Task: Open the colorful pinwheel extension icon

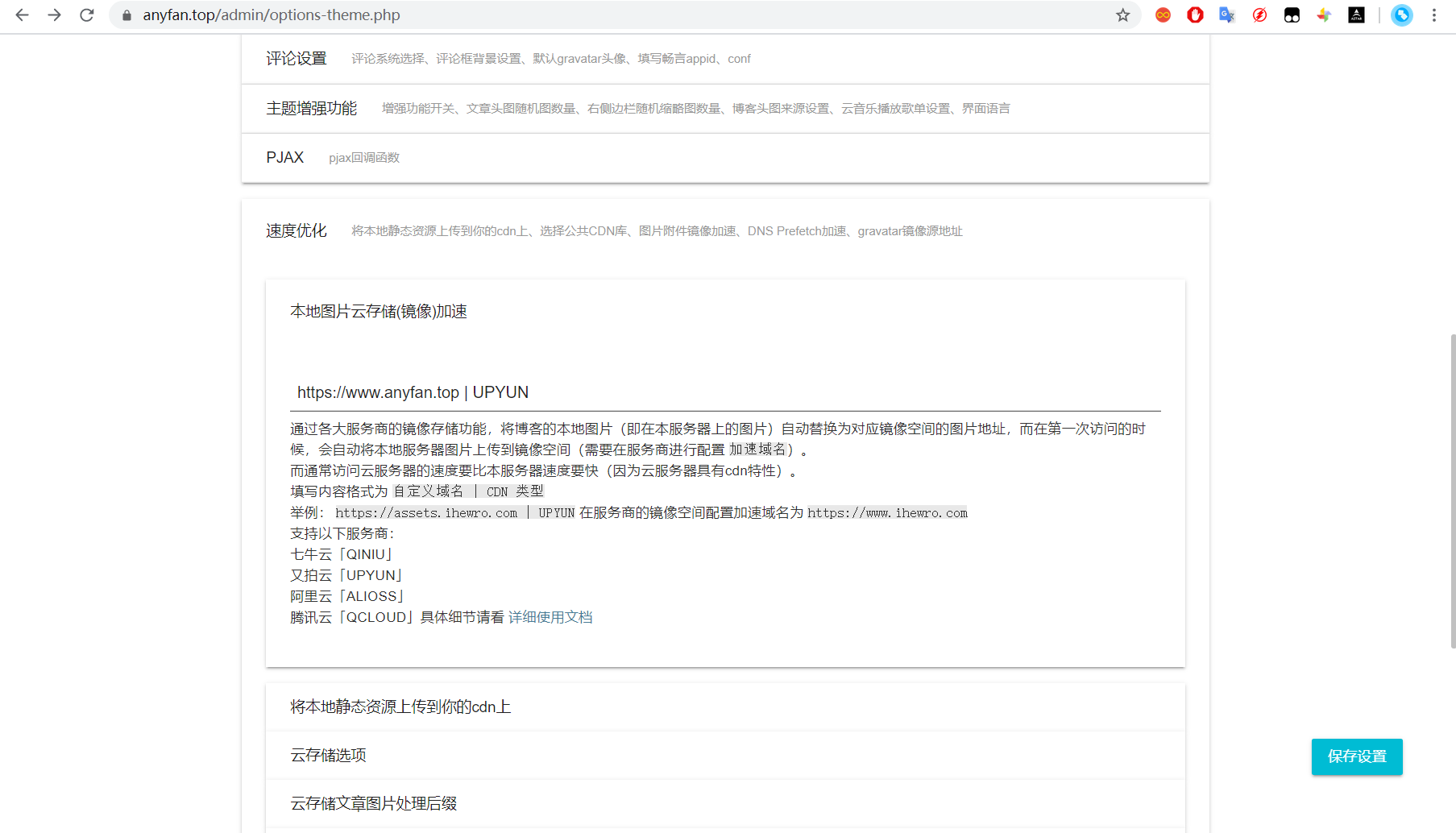Action: coord(1324,15)
